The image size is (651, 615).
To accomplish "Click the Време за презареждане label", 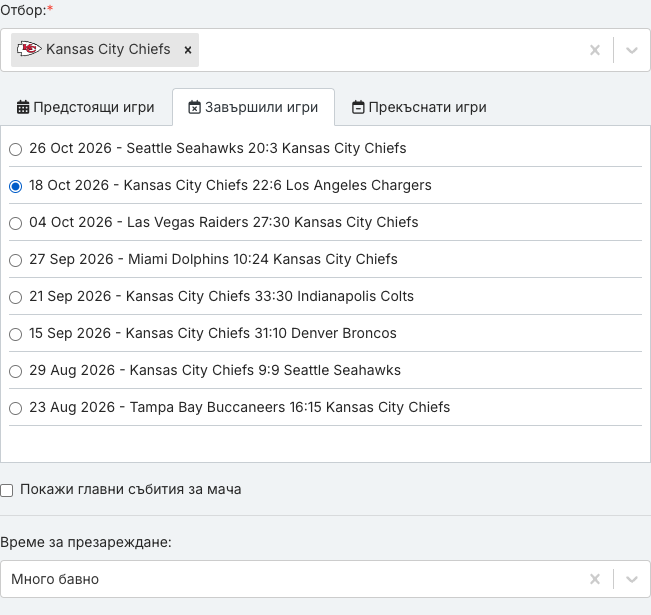I will (x=86, y=542).
